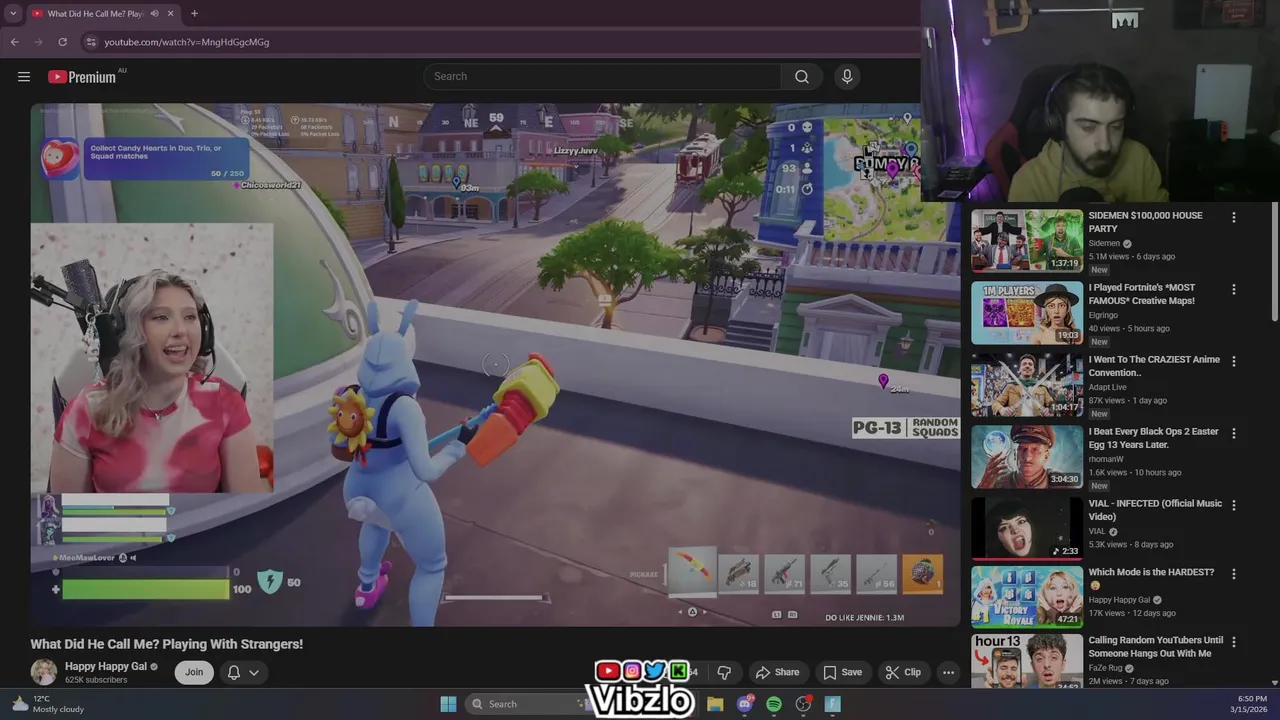Image resolution: width=1280 pixels, height=720 pixels.
Task: Close the What Did He Call Me tab
Action: pyautogui.click(x=170, y=13)
